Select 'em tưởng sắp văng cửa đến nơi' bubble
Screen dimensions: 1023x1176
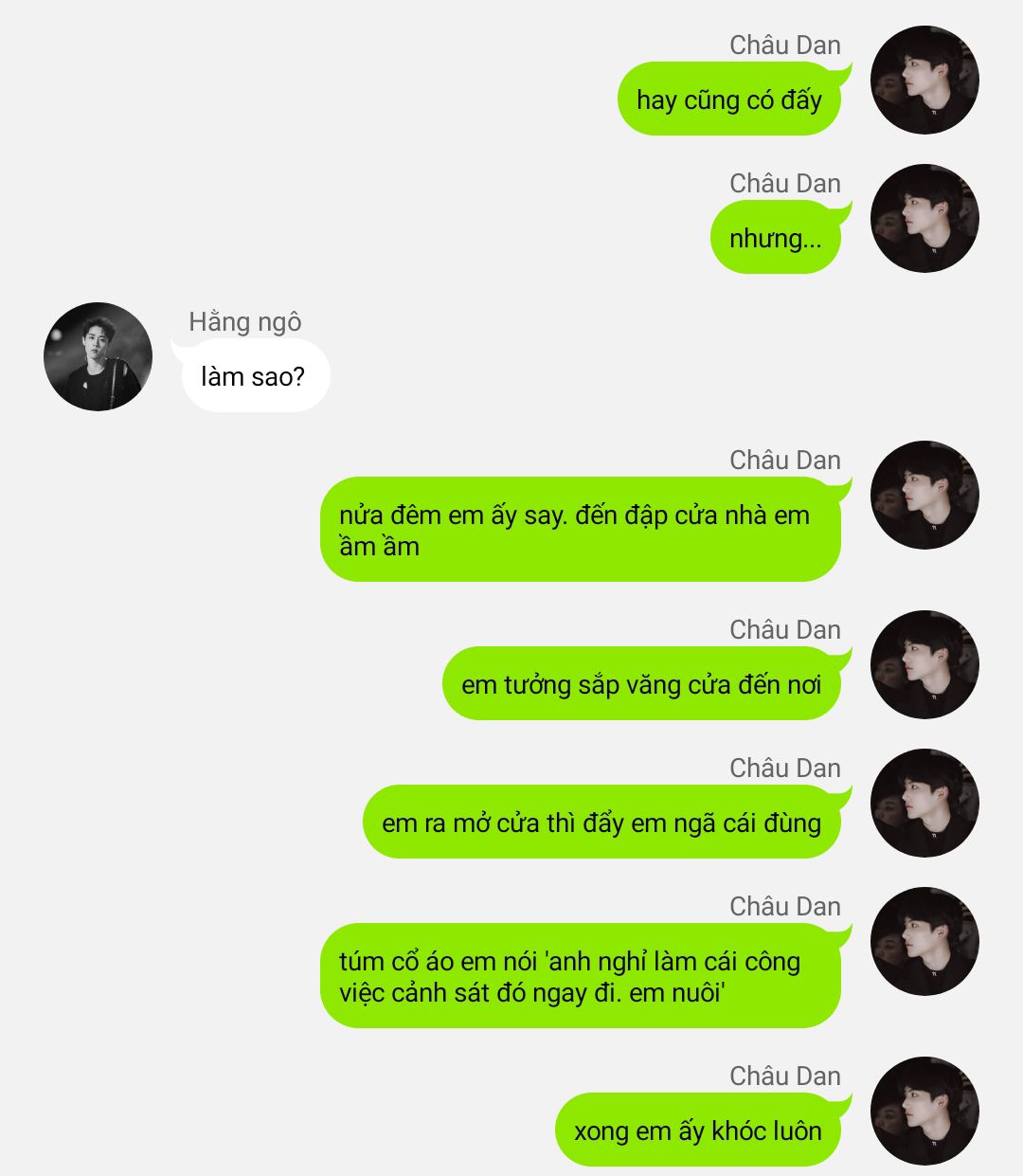point(642,684)
